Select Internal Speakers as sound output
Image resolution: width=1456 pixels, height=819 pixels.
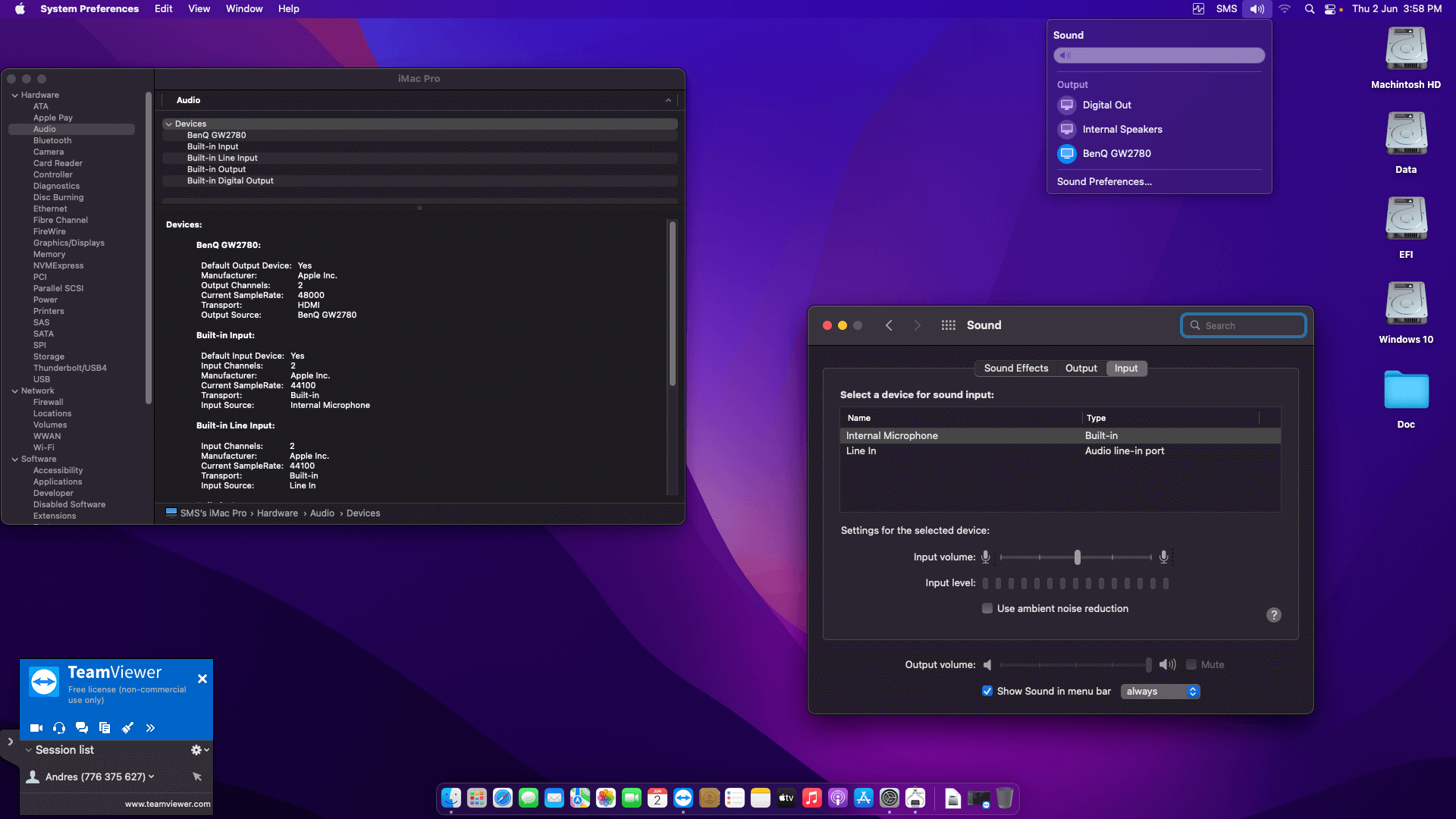click(1159, 130)
